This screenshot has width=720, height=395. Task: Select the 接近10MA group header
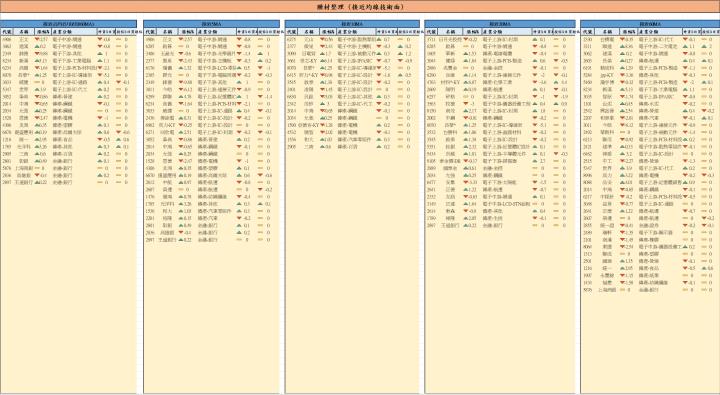pos(352,24)
